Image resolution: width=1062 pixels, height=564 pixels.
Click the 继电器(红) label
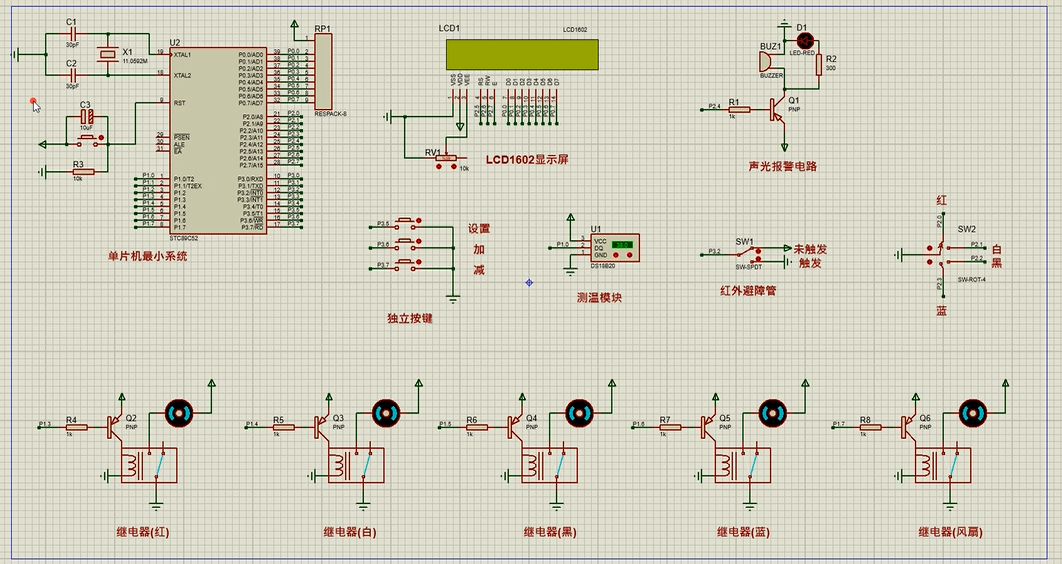[143, 532]
